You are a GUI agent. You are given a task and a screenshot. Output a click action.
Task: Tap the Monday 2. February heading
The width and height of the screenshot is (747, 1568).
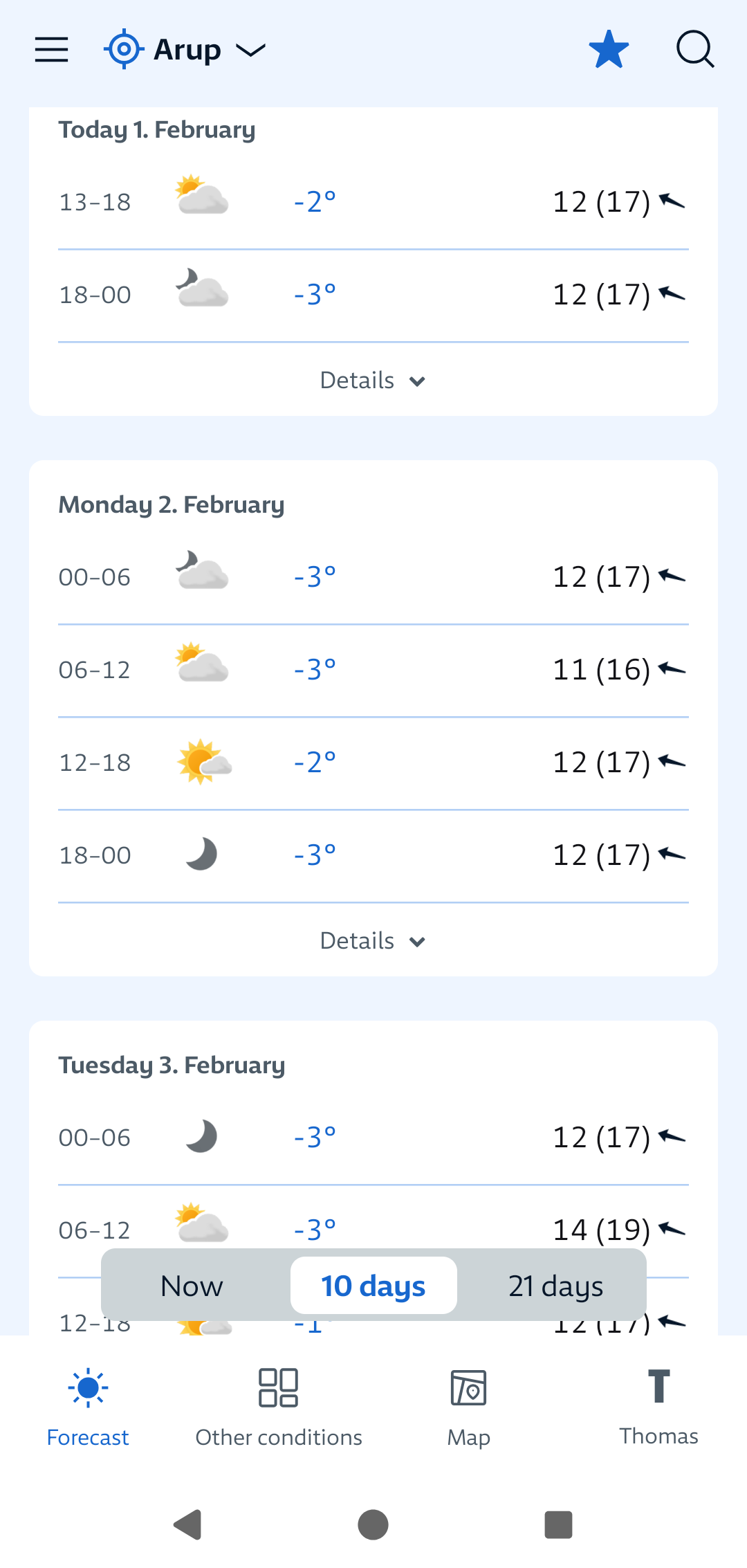(x=172, y=505)
